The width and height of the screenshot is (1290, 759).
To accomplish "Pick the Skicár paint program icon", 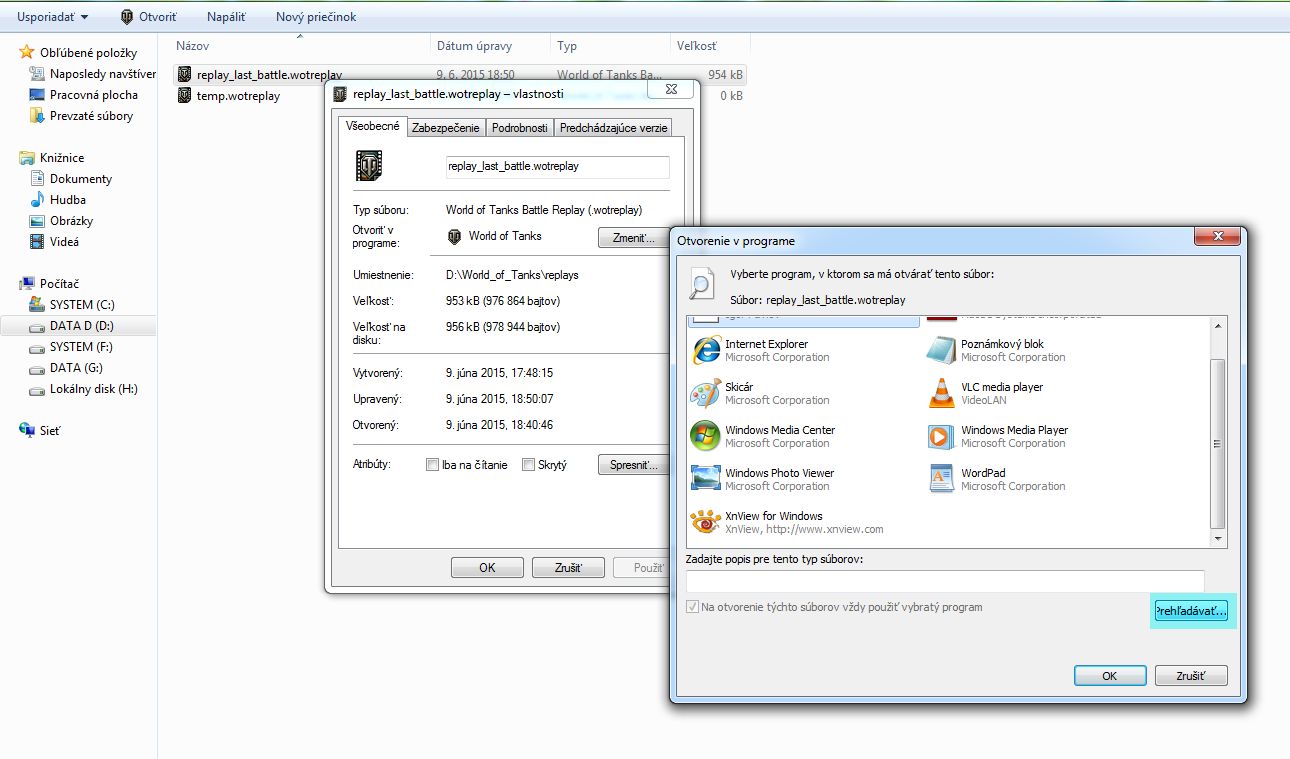I will click(x=705, y=394).
